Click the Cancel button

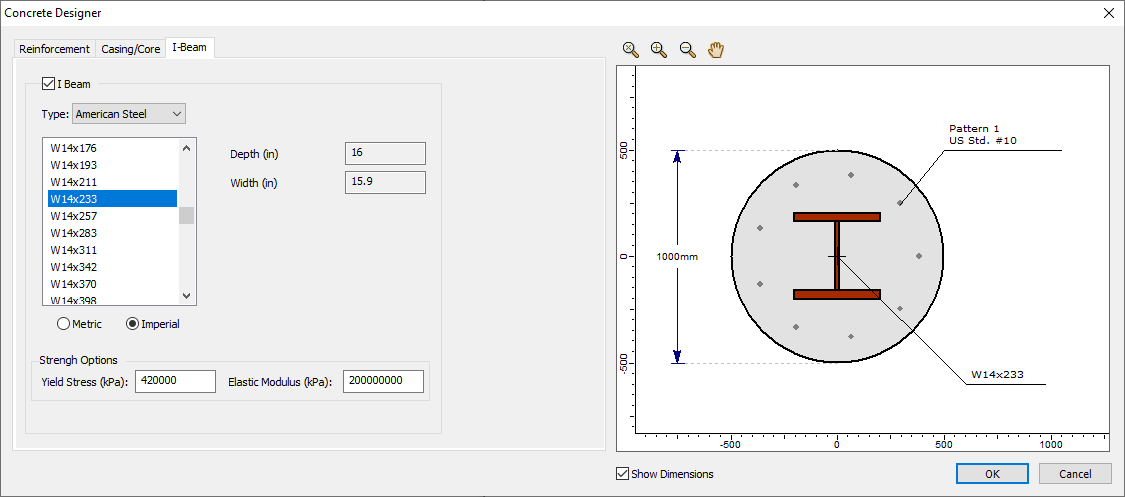coord(1075,473)
